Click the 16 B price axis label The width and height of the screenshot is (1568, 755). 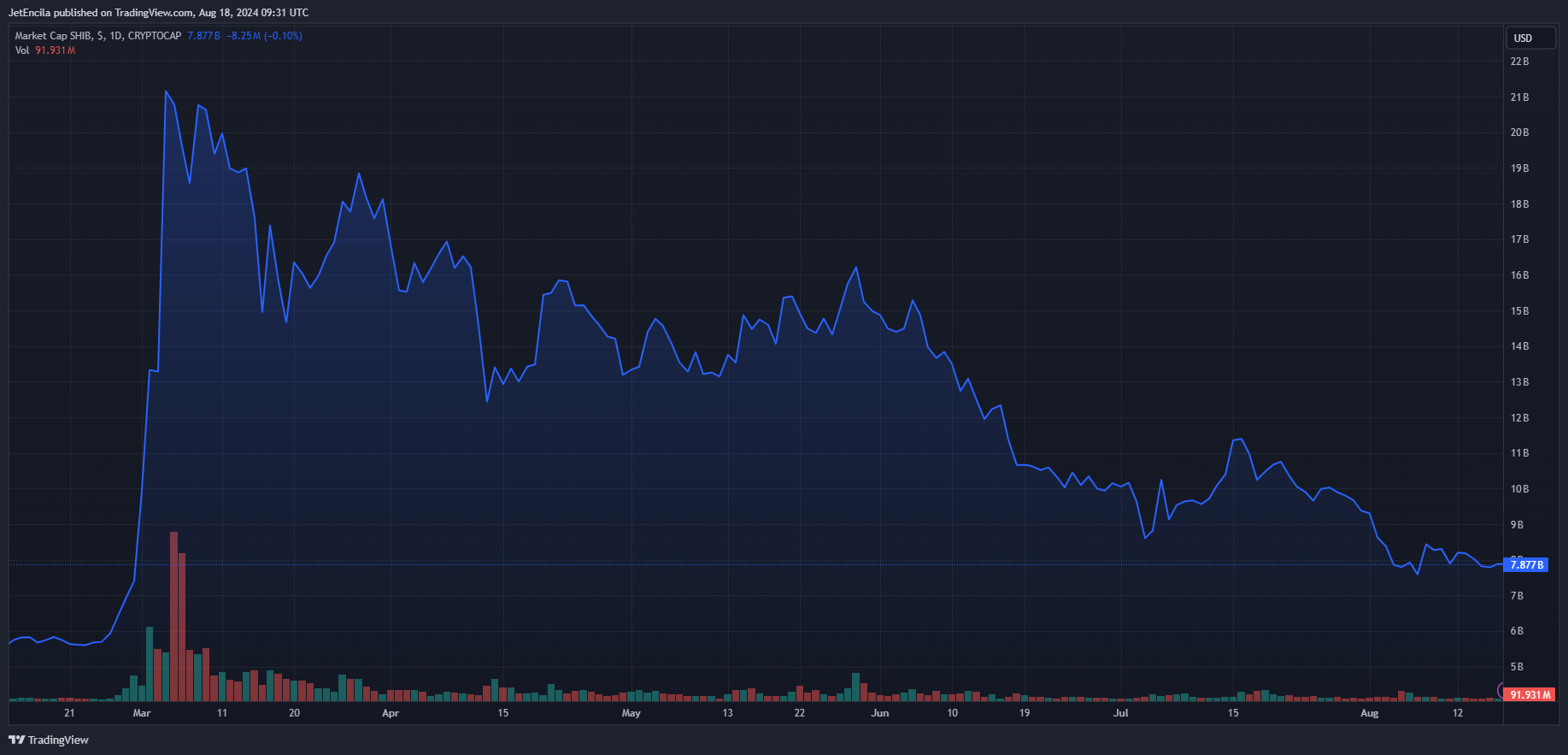point(1519,275)
